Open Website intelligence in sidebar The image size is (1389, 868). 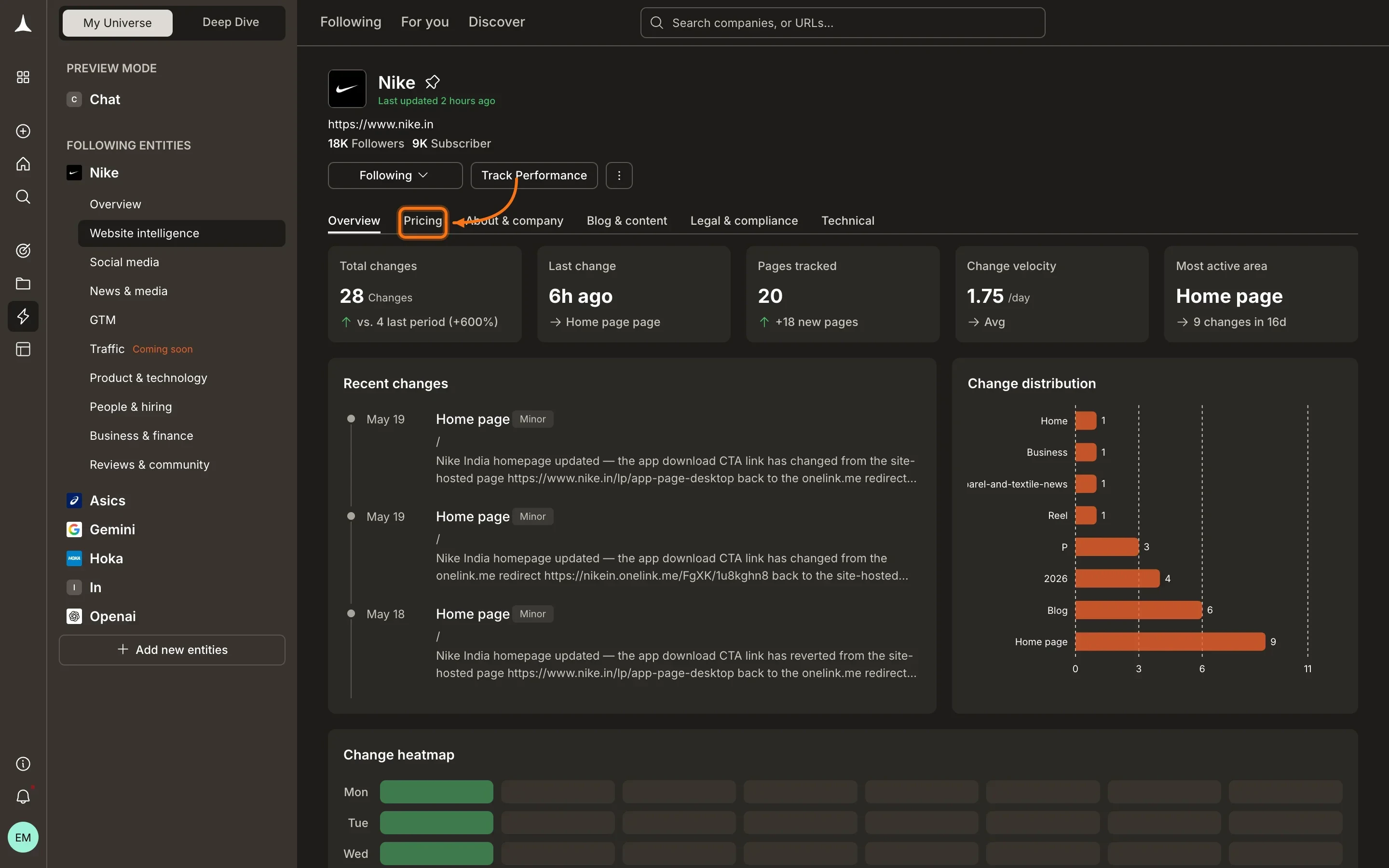181,234
